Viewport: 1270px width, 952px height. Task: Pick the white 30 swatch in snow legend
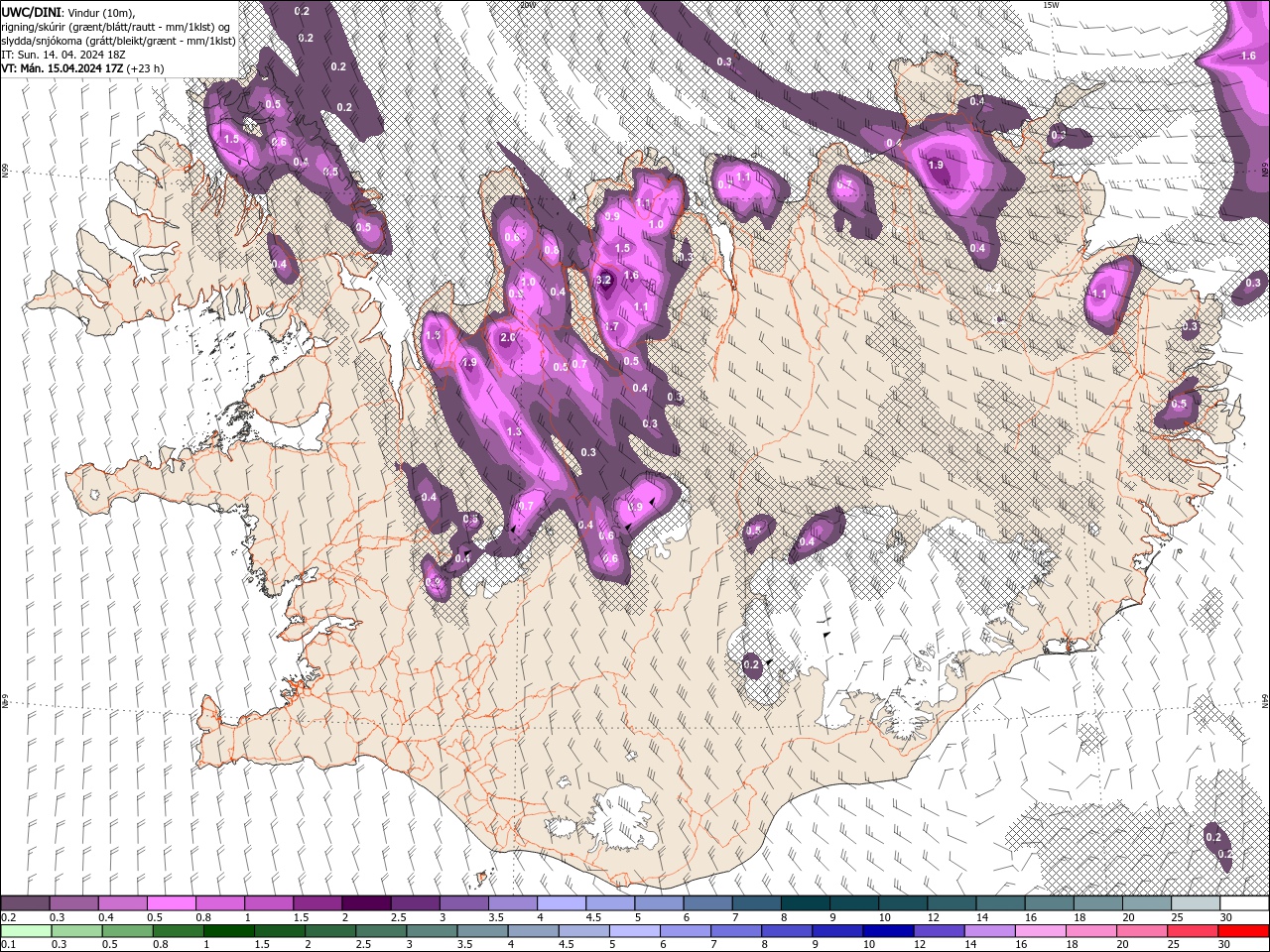point(1245,903)
